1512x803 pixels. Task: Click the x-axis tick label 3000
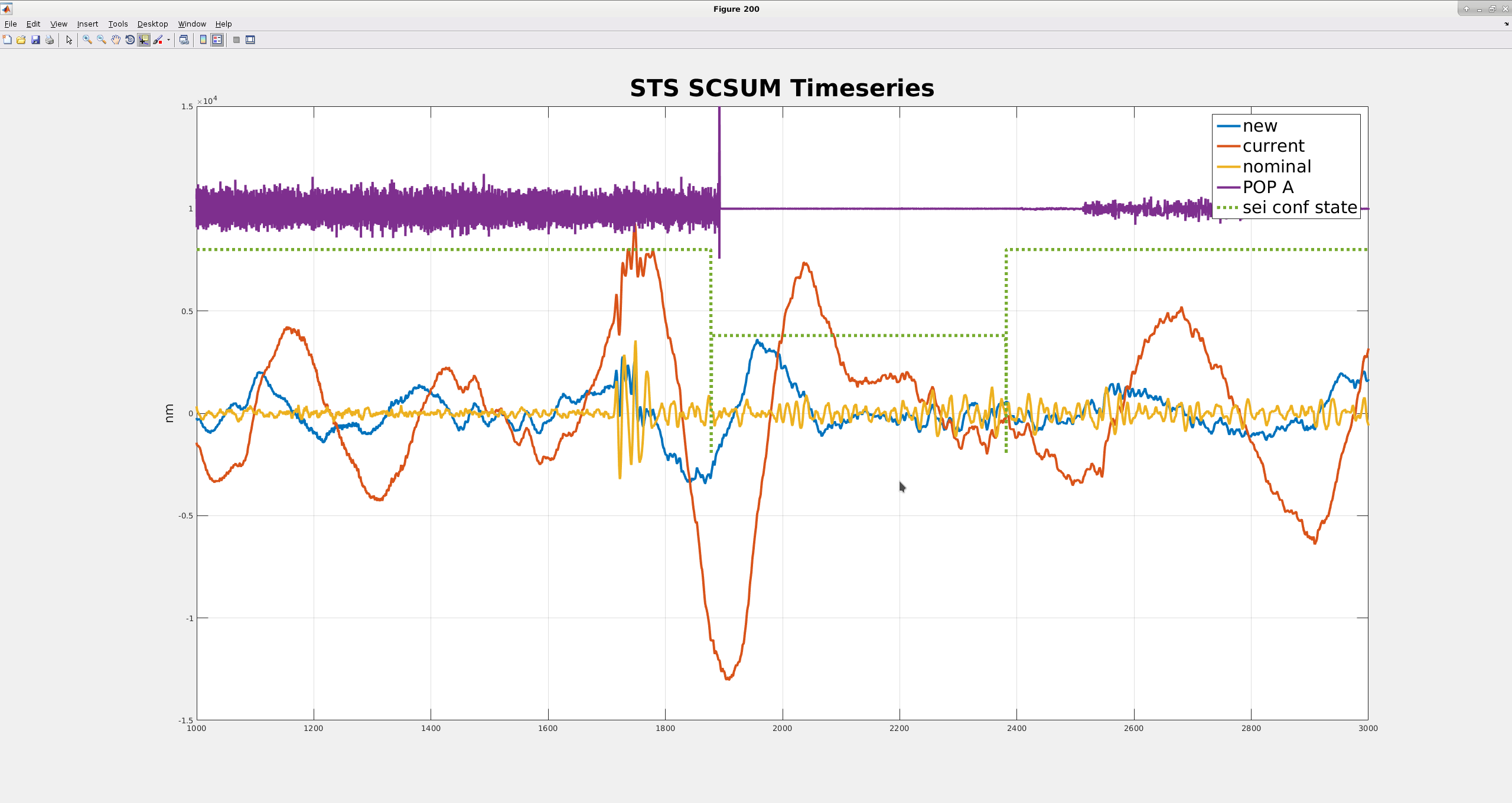[x=1368, y=728]
